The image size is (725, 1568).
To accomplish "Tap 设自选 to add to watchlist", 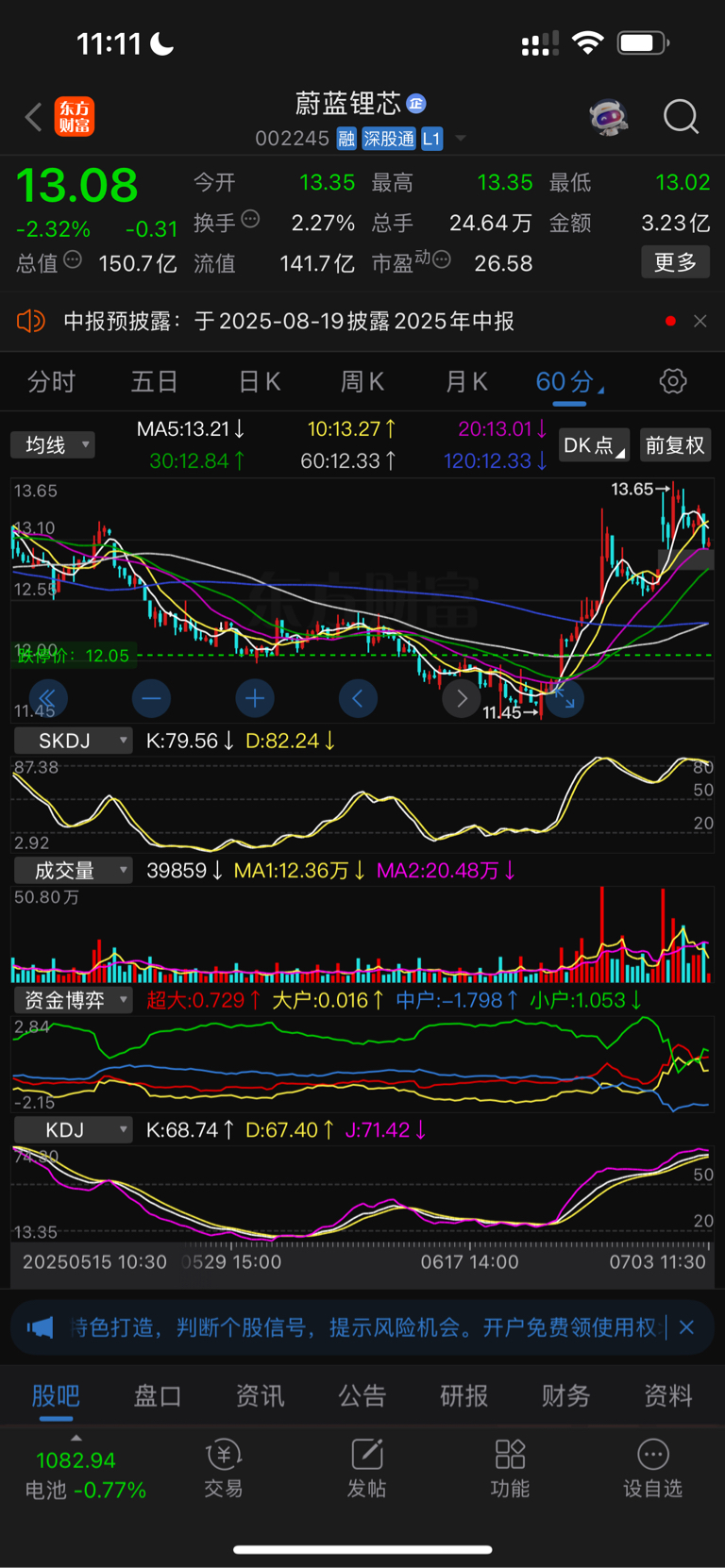I will (x=652, y=1468).
